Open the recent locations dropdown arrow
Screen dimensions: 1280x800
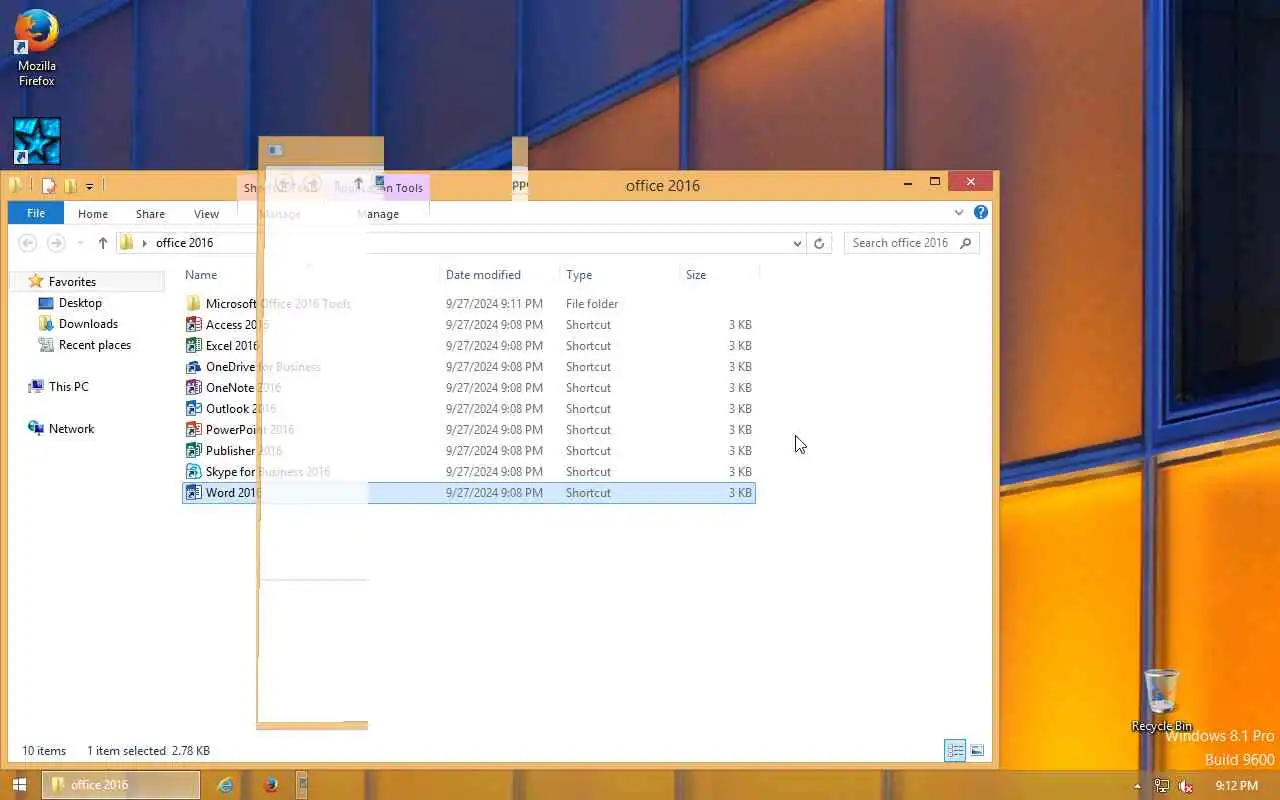[x=80, y=243]
